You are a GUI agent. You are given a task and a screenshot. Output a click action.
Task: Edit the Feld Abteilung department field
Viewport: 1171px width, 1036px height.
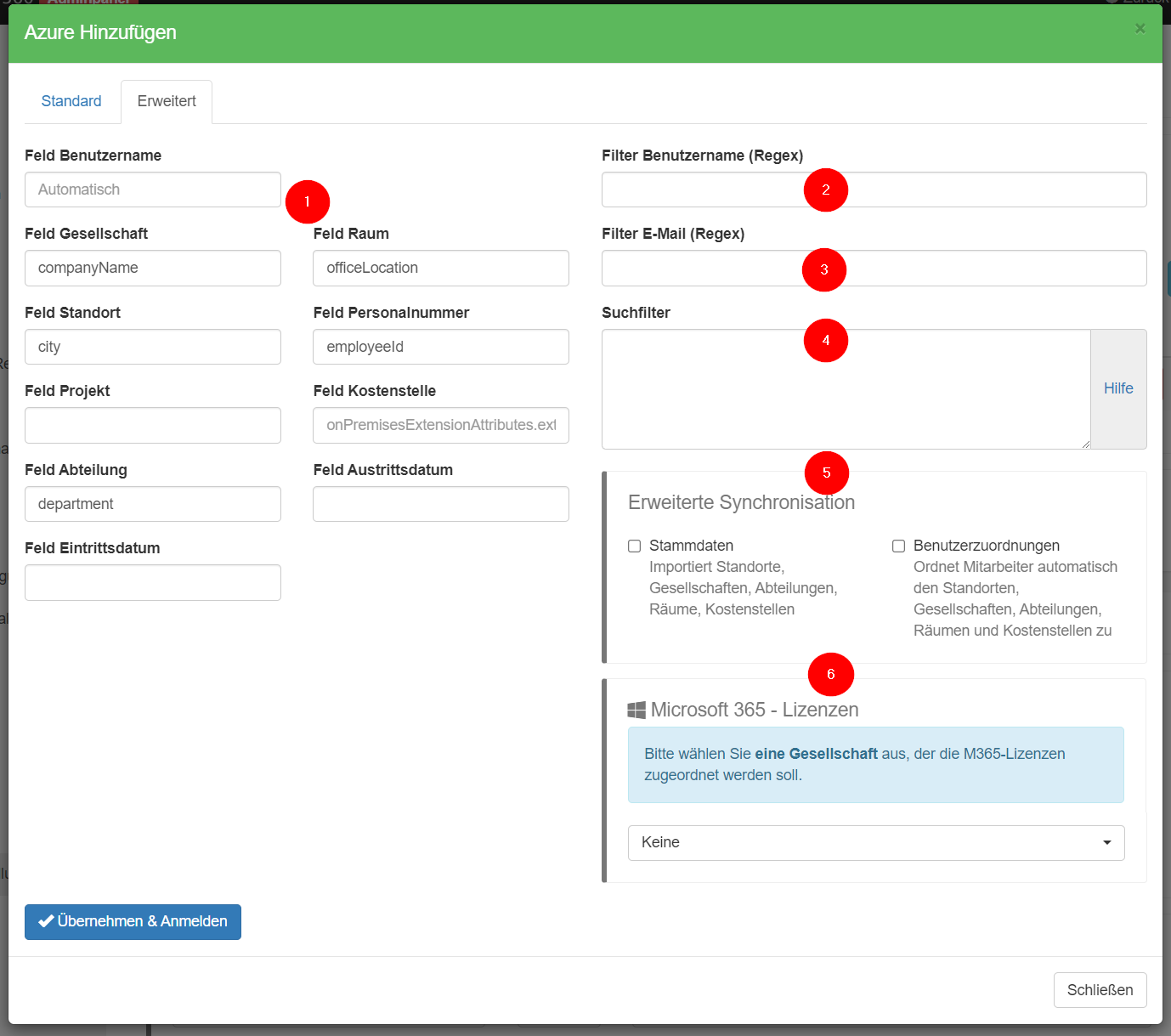(x=153, y=504)
